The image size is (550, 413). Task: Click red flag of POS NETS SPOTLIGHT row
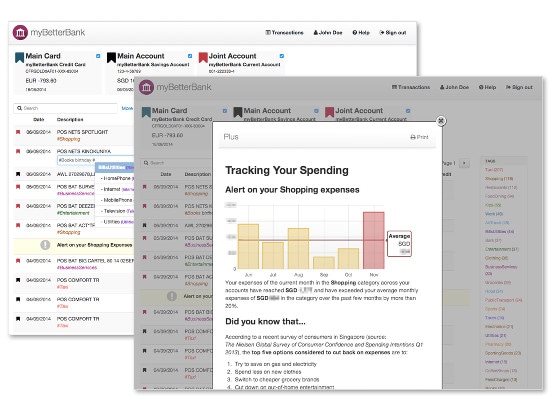18,132
